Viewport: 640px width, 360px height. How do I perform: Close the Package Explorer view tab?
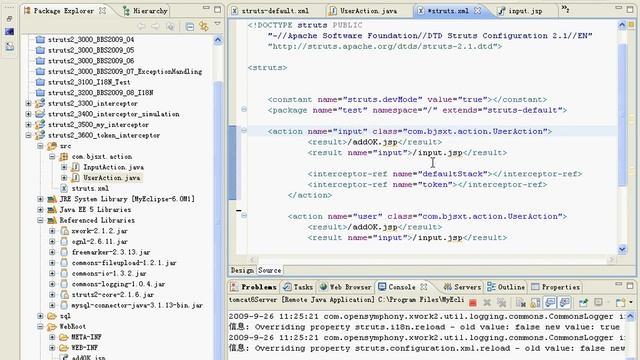click(103, 11)
